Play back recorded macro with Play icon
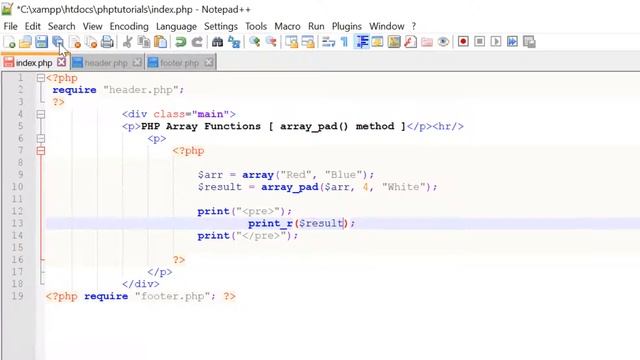This screenshot has height=360, width=640. [496, 42]
